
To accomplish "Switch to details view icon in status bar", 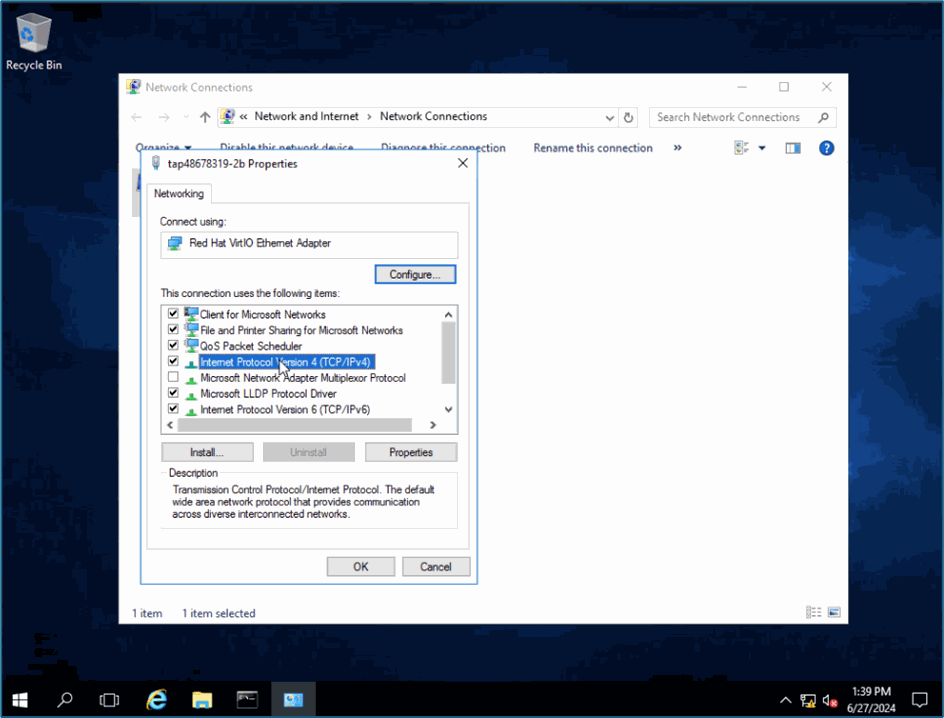I will pos(813,612).
